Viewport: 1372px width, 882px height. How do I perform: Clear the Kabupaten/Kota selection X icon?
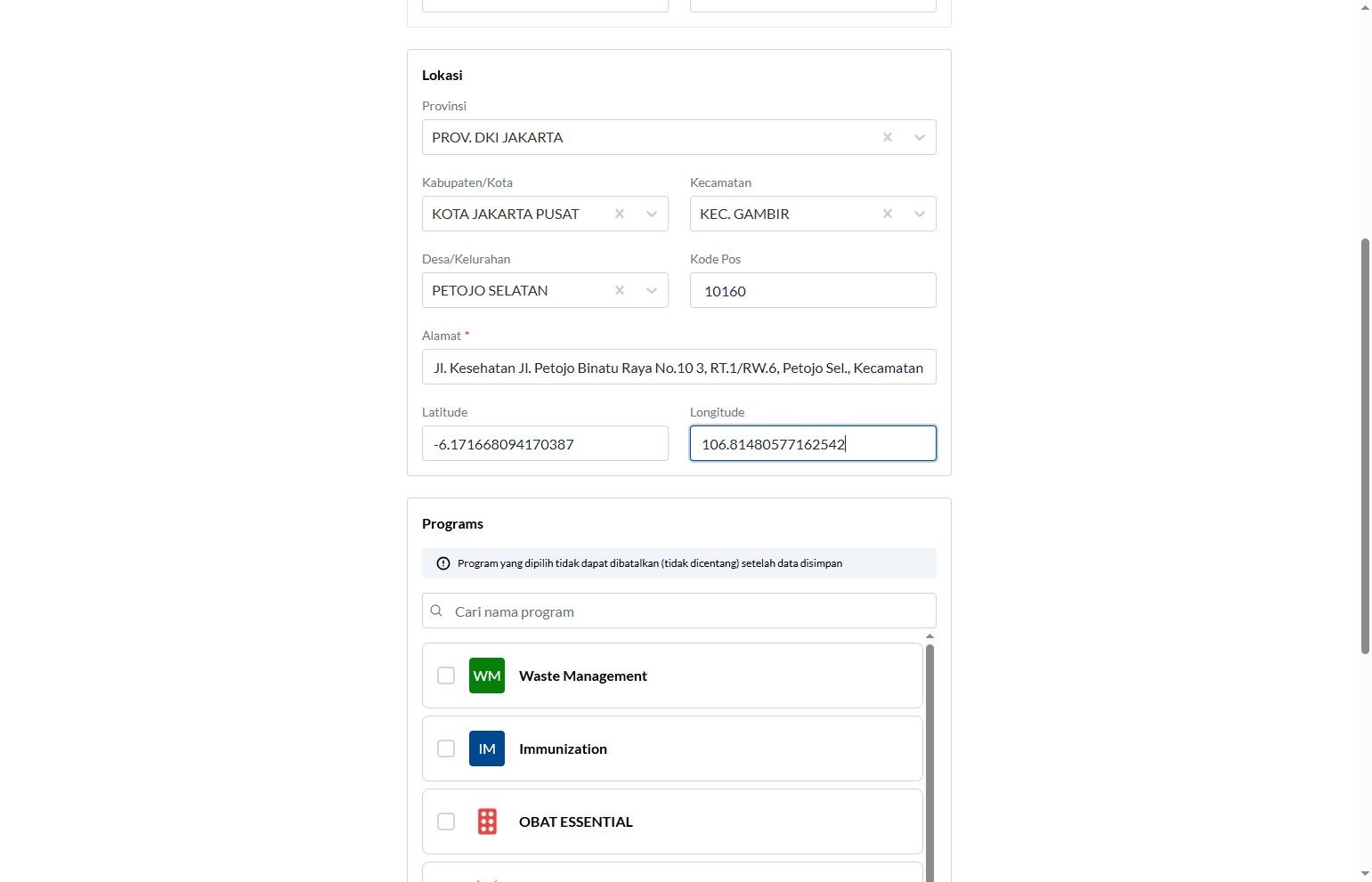620,214
